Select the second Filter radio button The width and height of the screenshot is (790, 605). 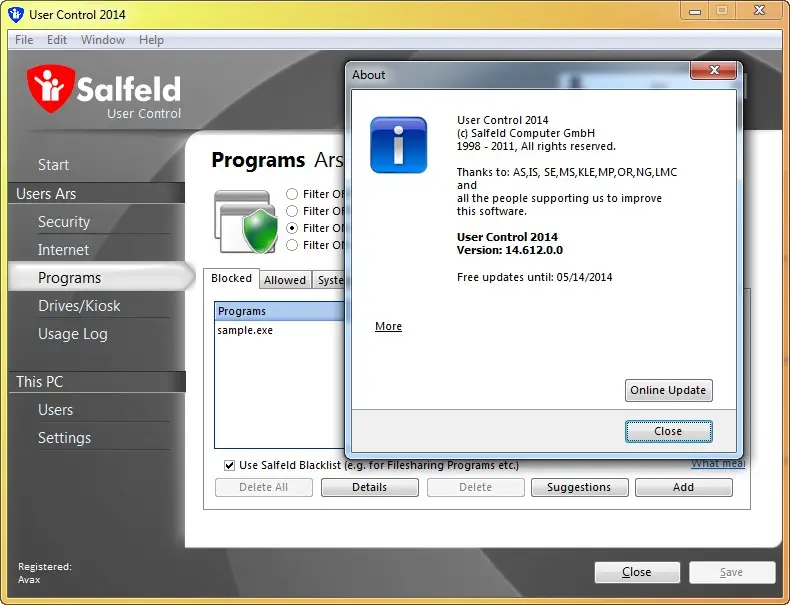click(x=292, y=211)
